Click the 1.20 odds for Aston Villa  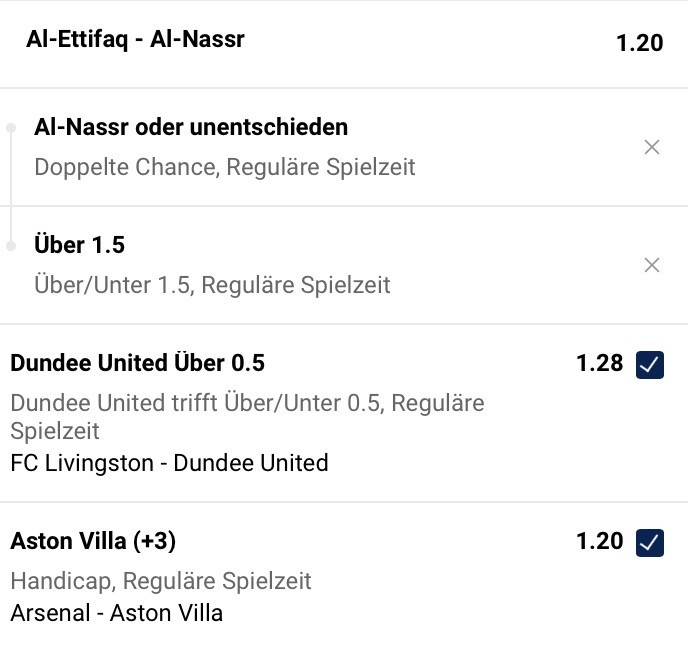click(x=599, y=541)
